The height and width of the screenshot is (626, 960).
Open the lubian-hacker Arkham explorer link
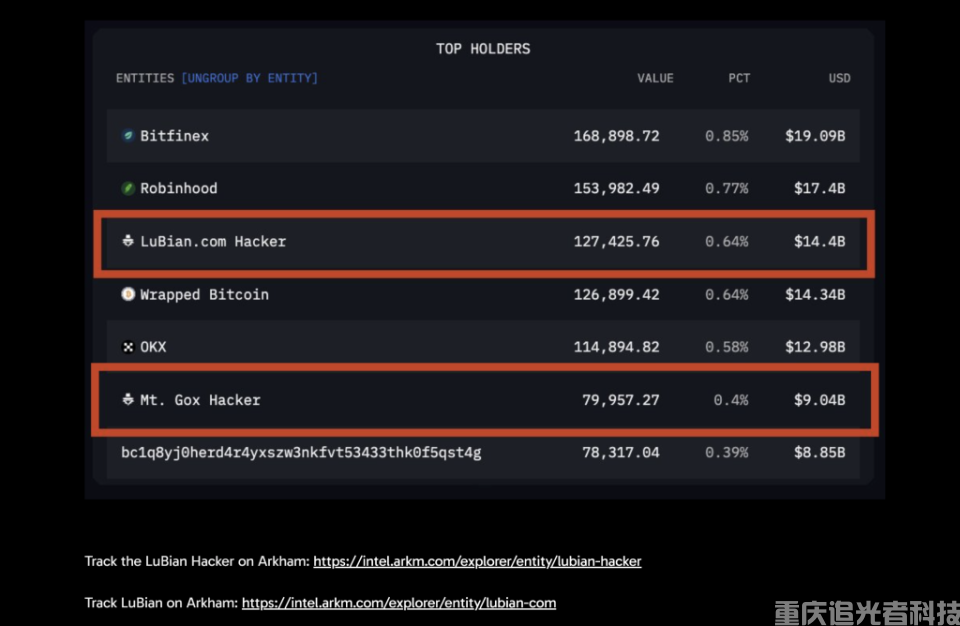(x=477, y=561)
